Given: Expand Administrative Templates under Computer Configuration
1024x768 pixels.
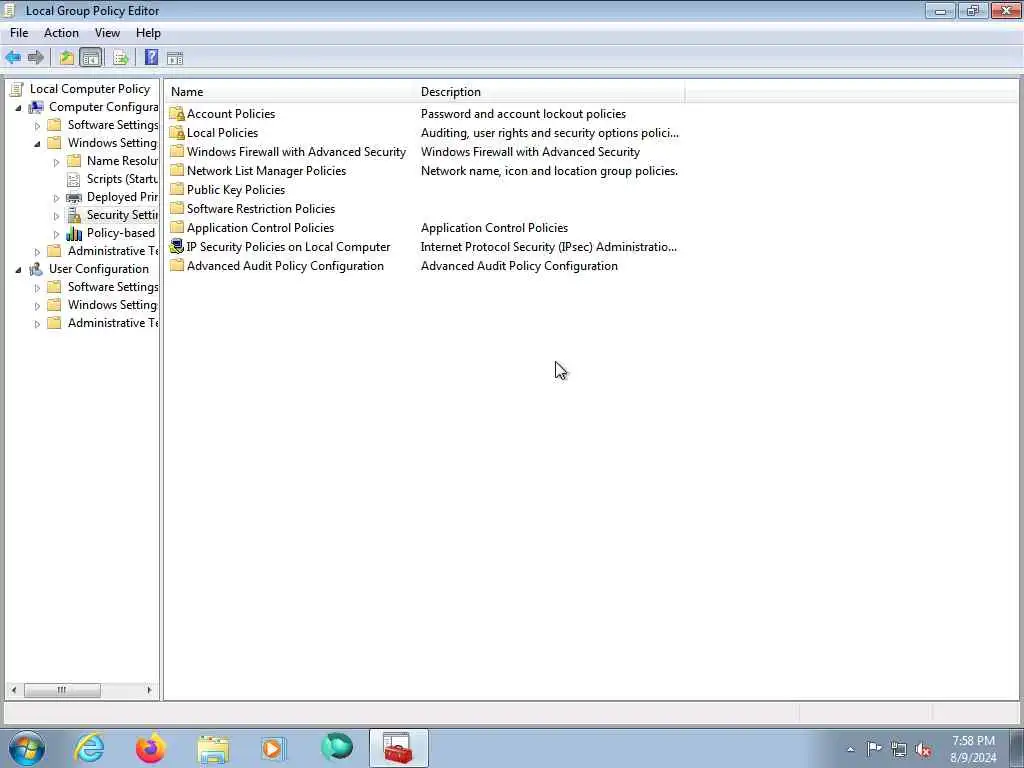Looking at the screenshot, I should click(37, 251).
